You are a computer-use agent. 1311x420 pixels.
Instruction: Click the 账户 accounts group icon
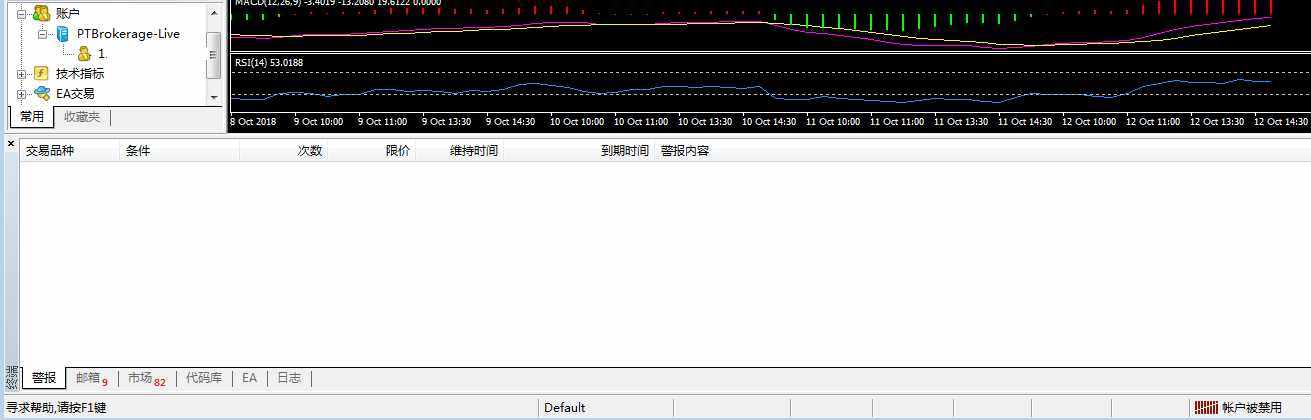(41, 13)
